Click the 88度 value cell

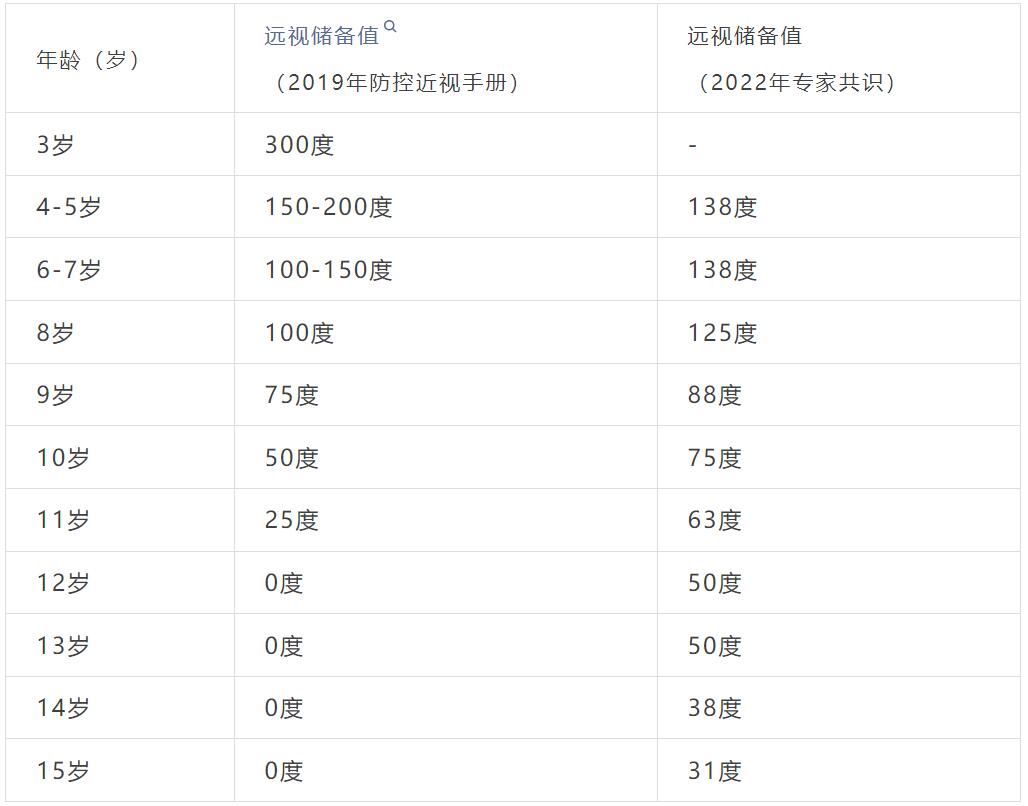coord(714,395)
